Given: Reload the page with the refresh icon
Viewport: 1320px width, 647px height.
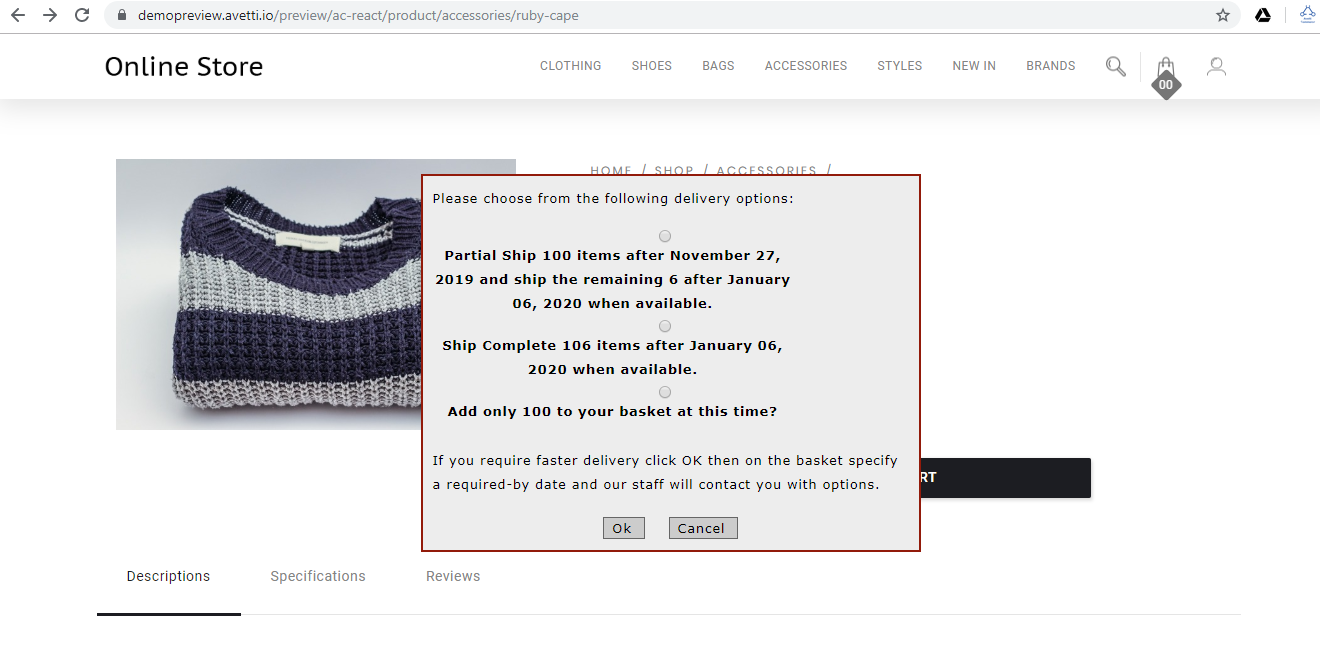Looking at the screenshot, I should (x=83, y=15).
